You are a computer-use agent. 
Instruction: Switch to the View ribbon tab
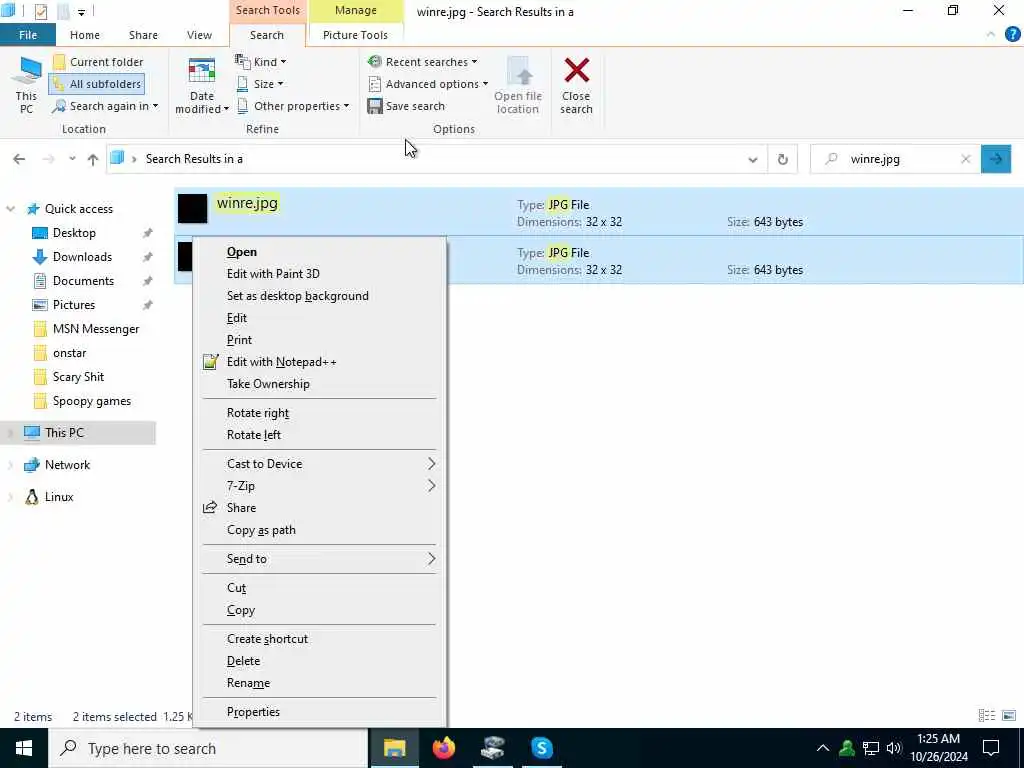[x=199, y=35]
